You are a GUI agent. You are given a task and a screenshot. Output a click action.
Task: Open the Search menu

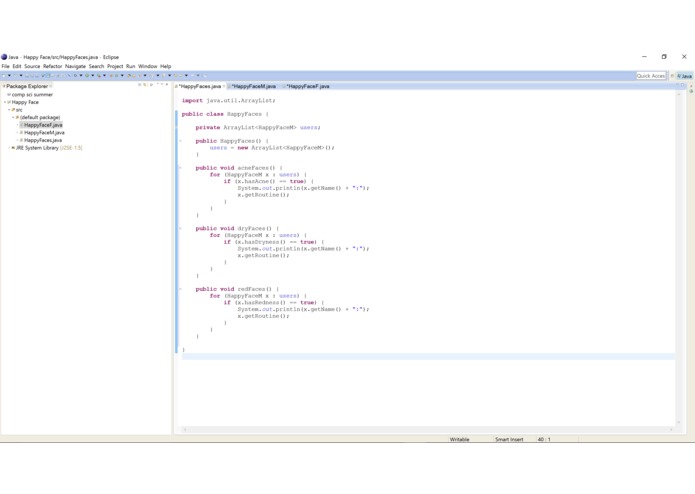(x=96, y=66)
